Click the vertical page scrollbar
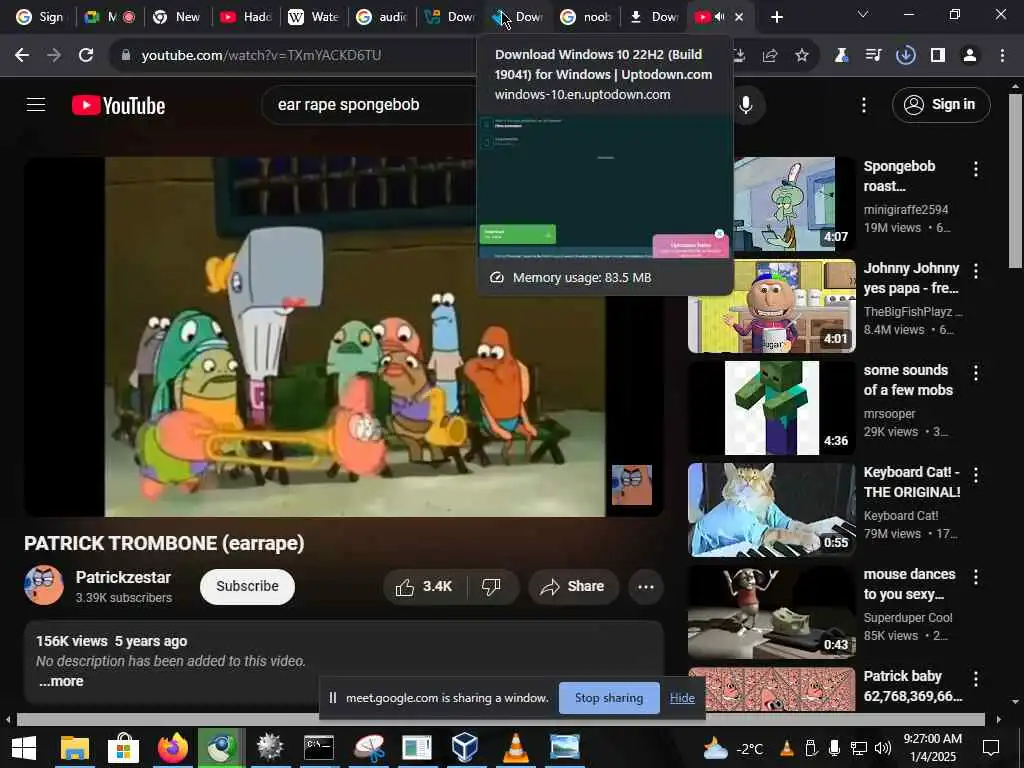The image size is (1024, 768). coord(1015,181)
